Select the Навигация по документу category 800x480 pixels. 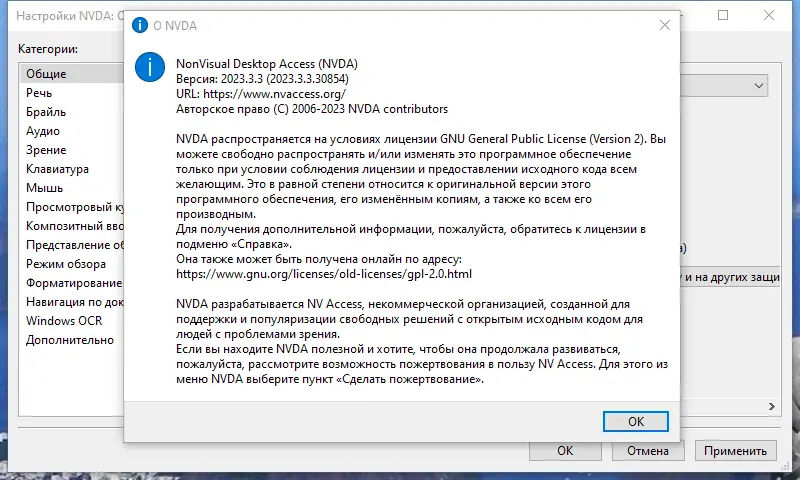[71, 302]
